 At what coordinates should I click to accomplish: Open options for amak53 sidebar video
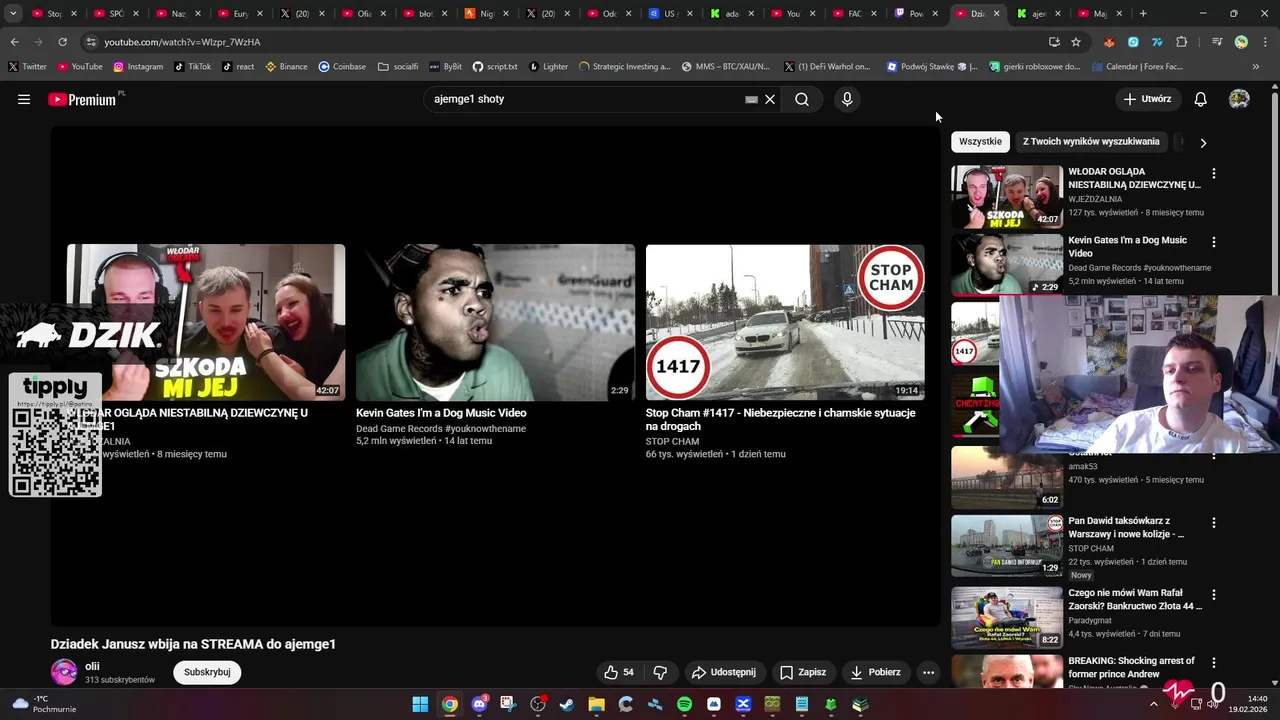click(x=1214, y=455)
